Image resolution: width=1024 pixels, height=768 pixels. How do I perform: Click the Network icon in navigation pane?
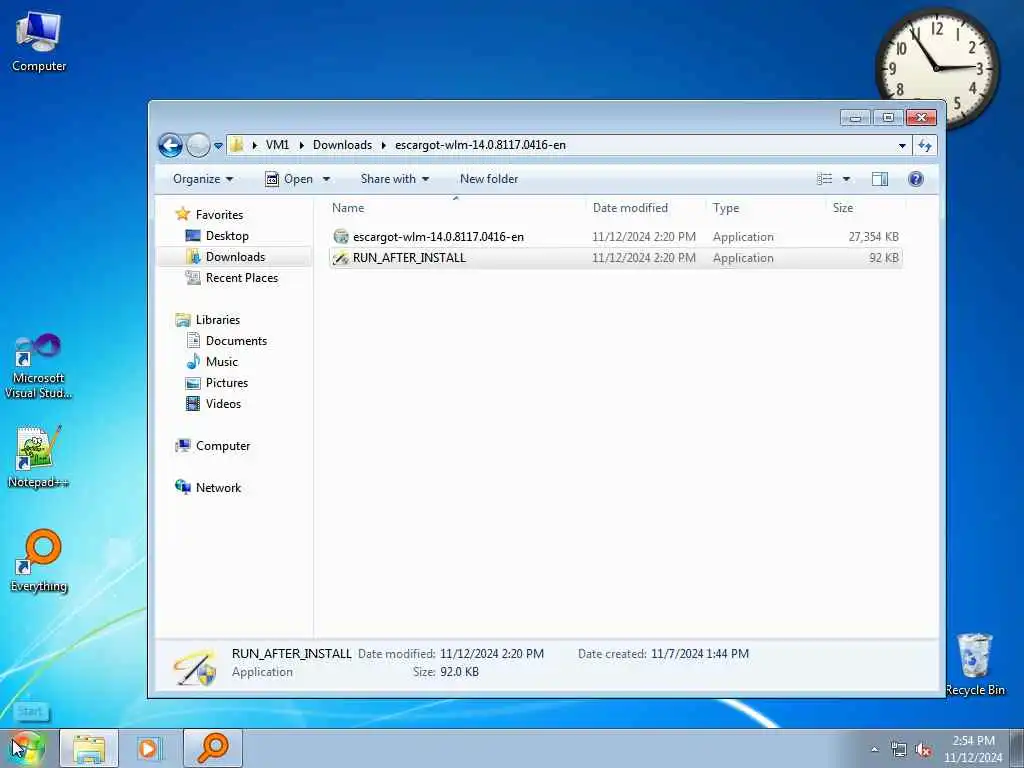point(183,487)
